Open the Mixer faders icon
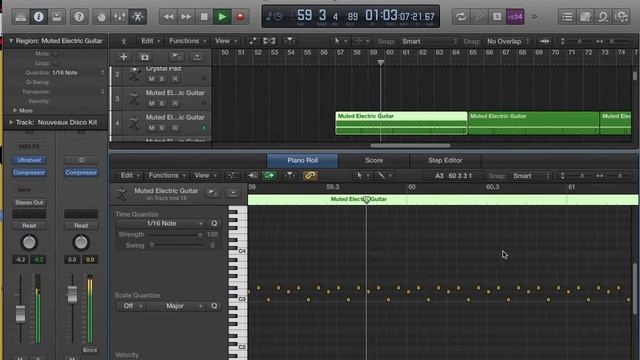Viewport: 640px width, 360px height. [119, 17]
